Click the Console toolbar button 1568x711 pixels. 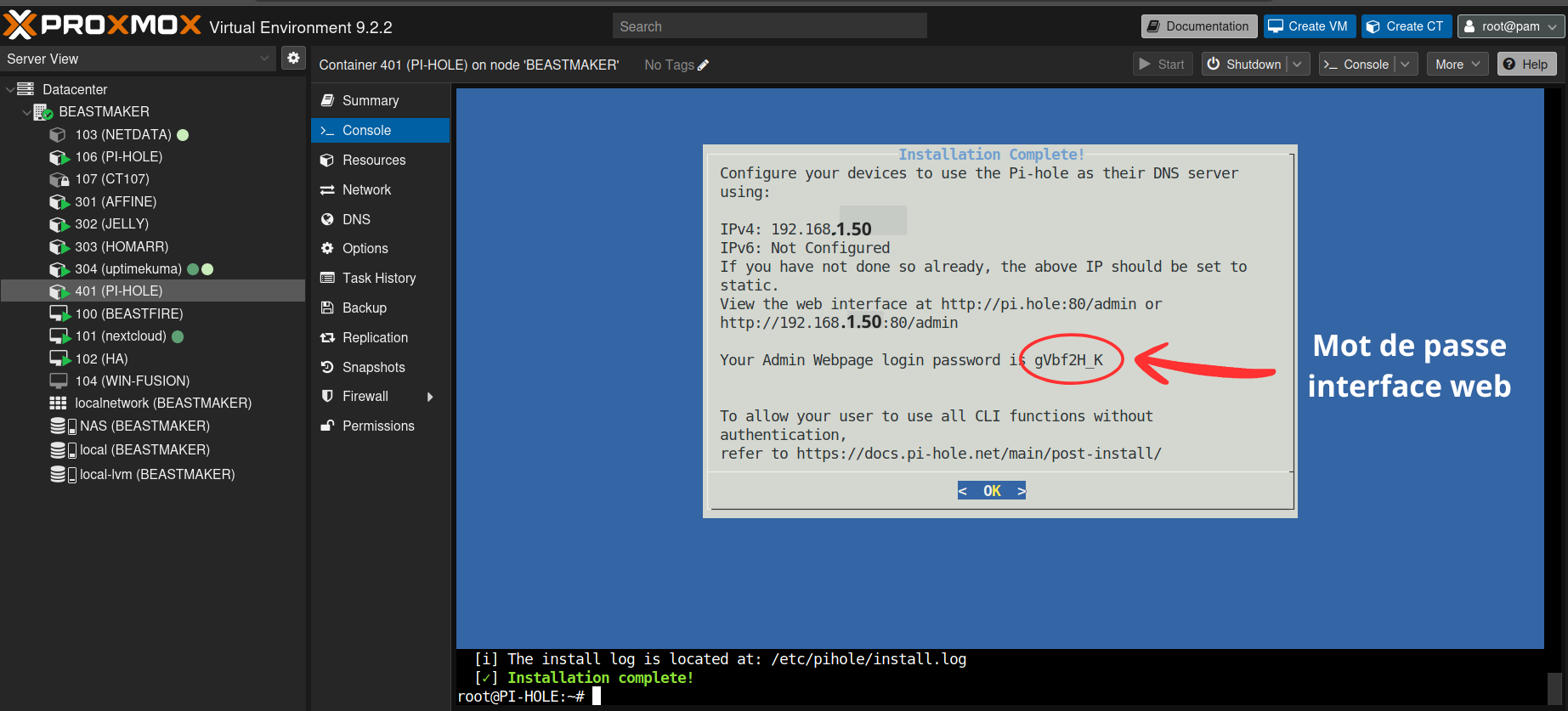[1357, 64]
